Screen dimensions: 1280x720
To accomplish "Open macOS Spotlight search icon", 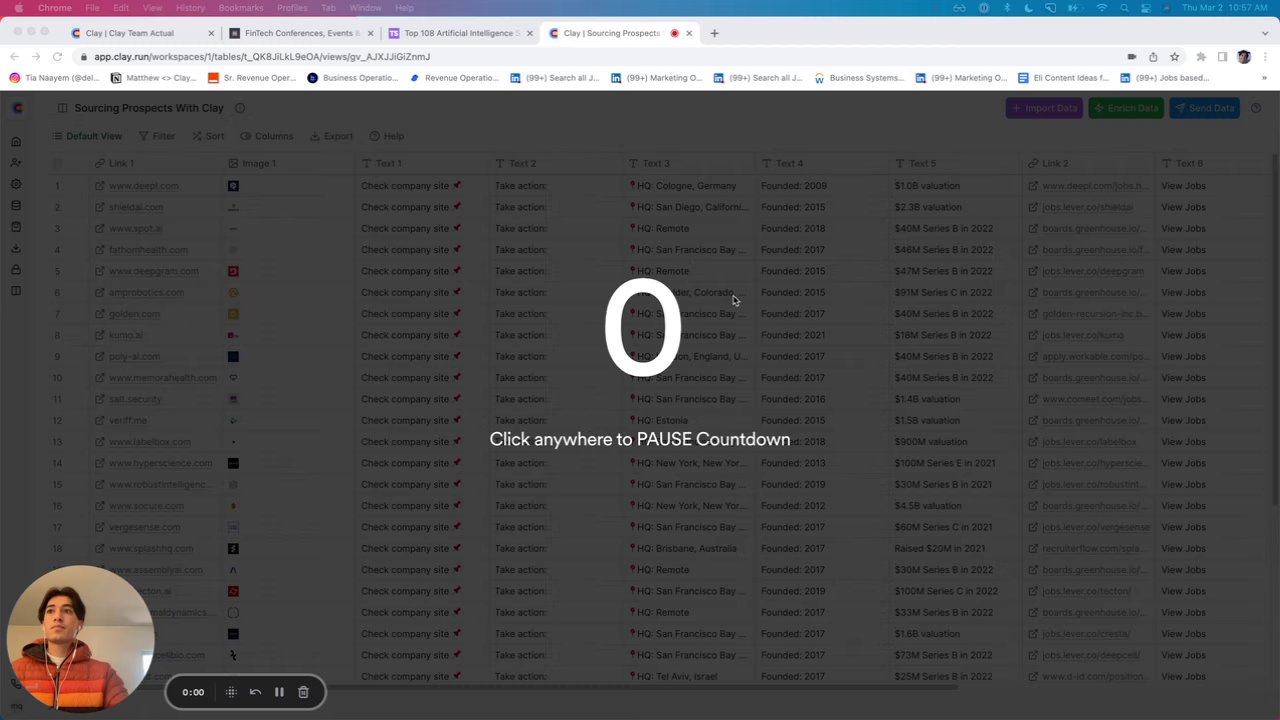I will 1124,8.
